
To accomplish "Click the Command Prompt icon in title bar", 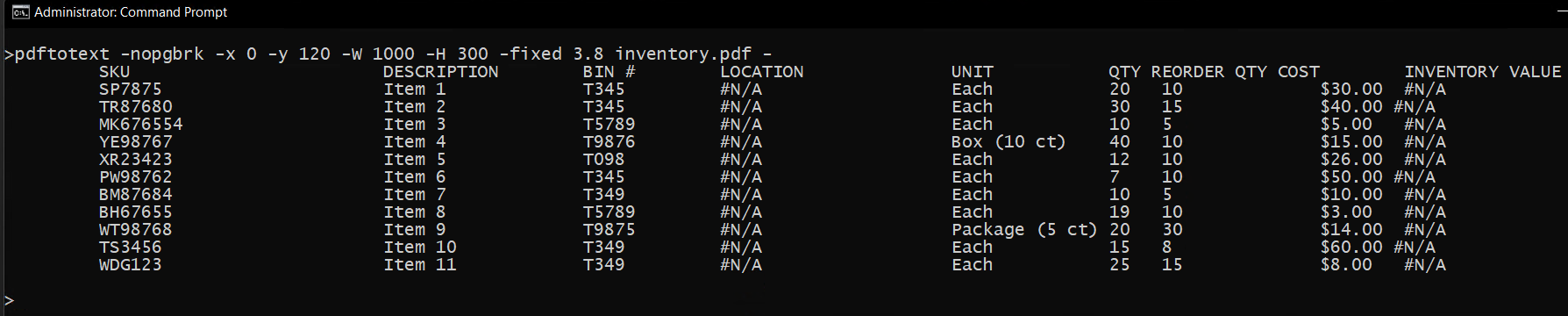I will click(x=19, y=12).
